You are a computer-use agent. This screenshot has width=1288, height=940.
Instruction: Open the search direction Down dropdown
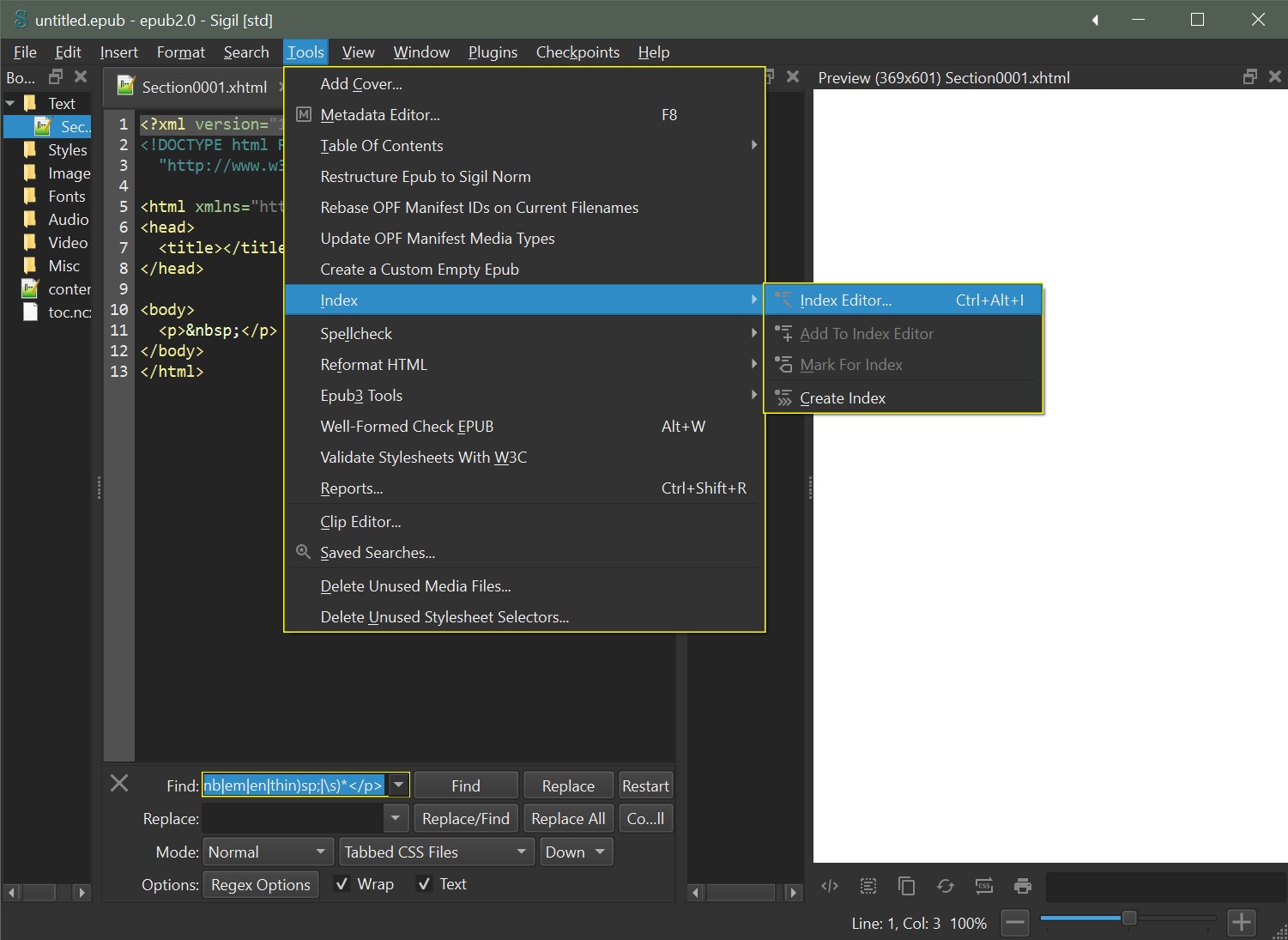coord(575,852)
